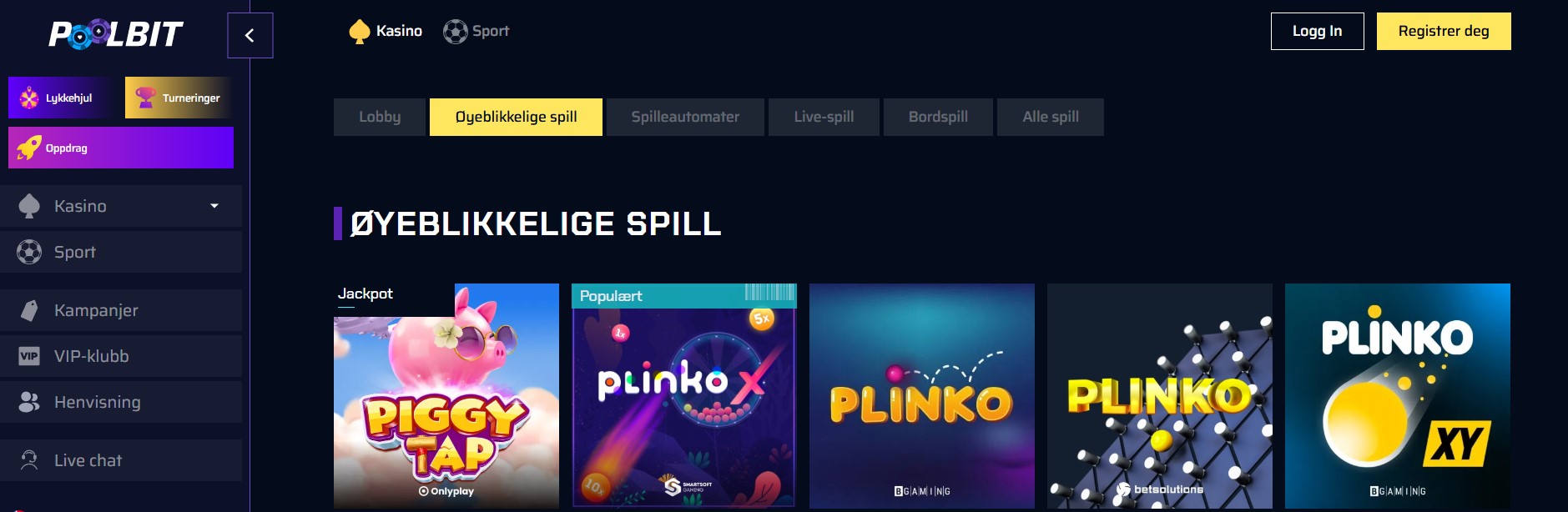Collapse the sidebar with the chevron button
This screenshot has height=512, width=1568.
point(250,35)
